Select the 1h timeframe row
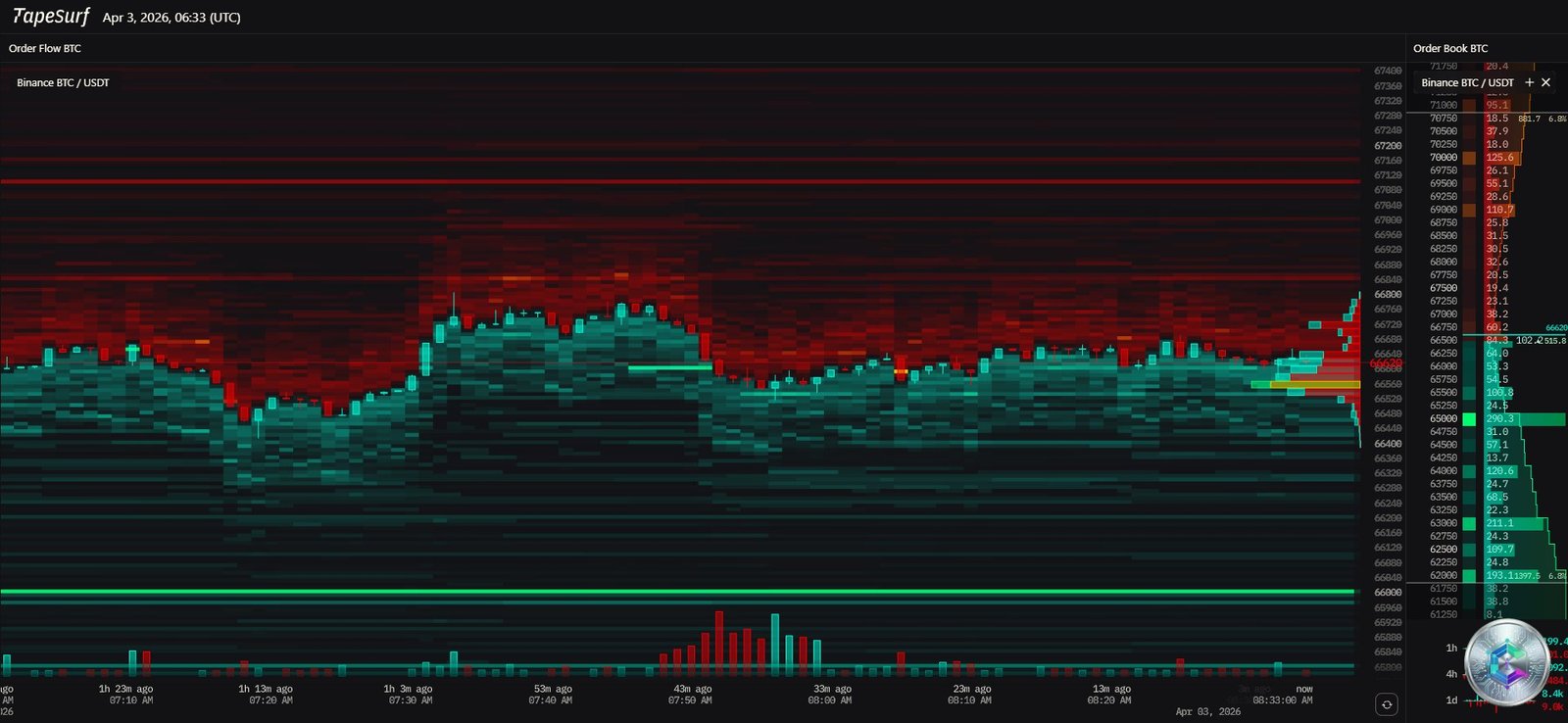The width and height of the screenshot is (1568, 723). point(1451,648)
